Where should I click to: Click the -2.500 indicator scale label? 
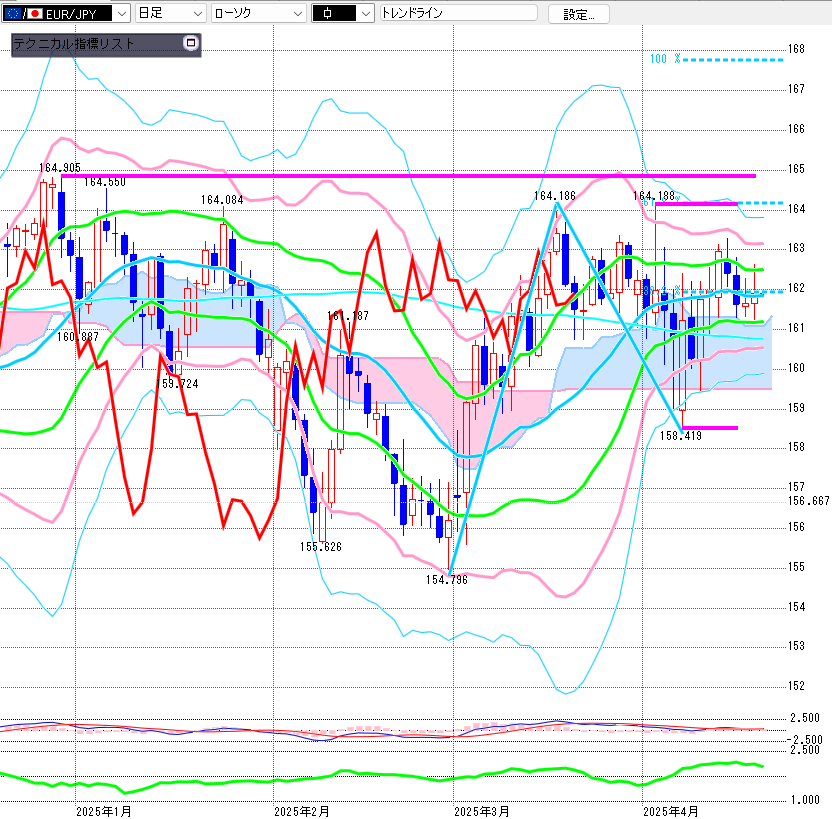click(x=805, y=739)
